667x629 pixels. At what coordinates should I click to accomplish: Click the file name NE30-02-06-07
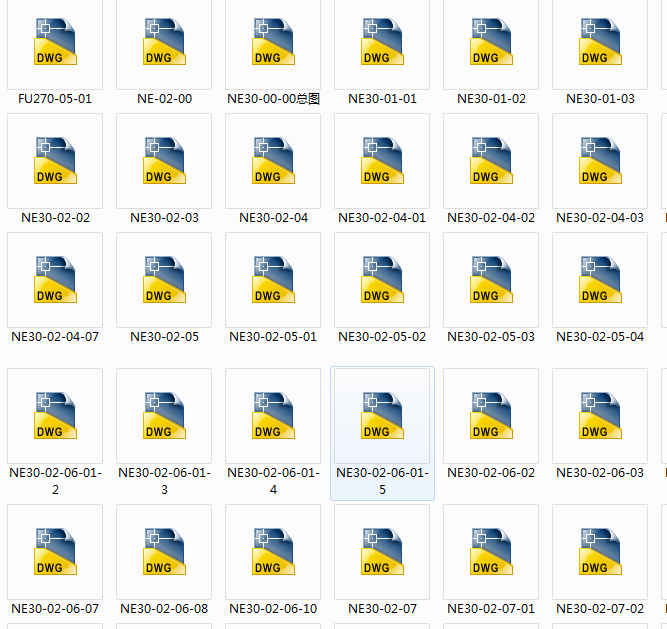55,609
